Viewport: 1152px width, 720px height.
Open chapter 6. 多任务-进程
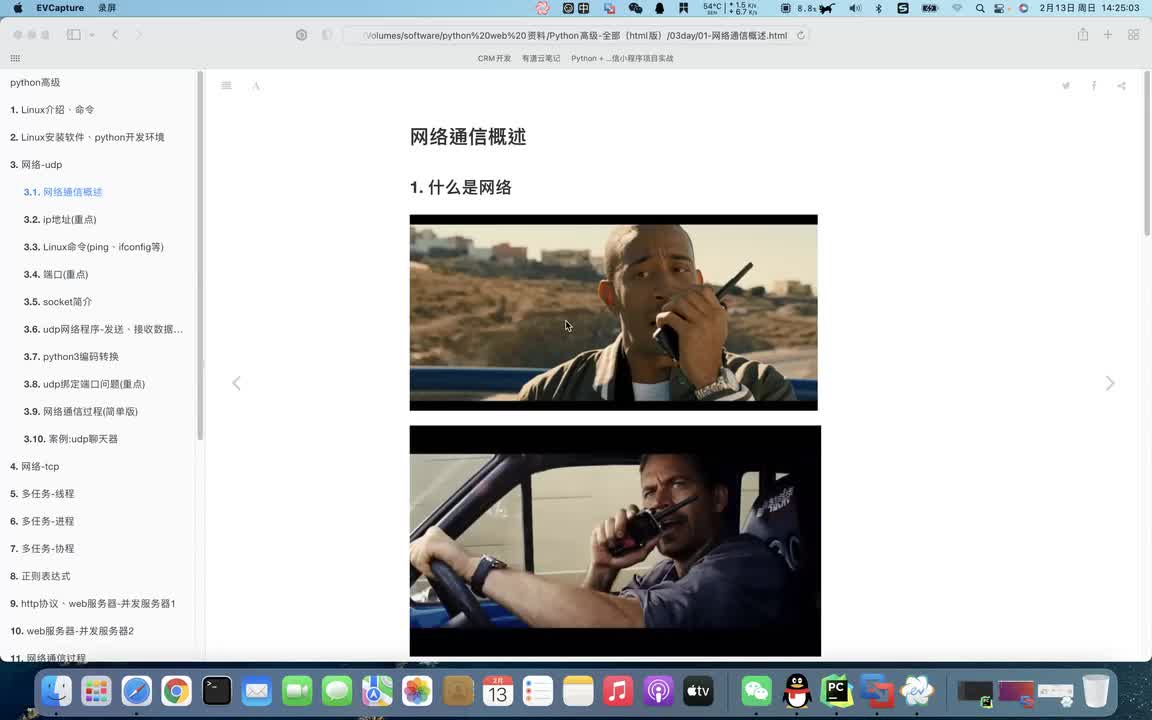tap(43, 521)
